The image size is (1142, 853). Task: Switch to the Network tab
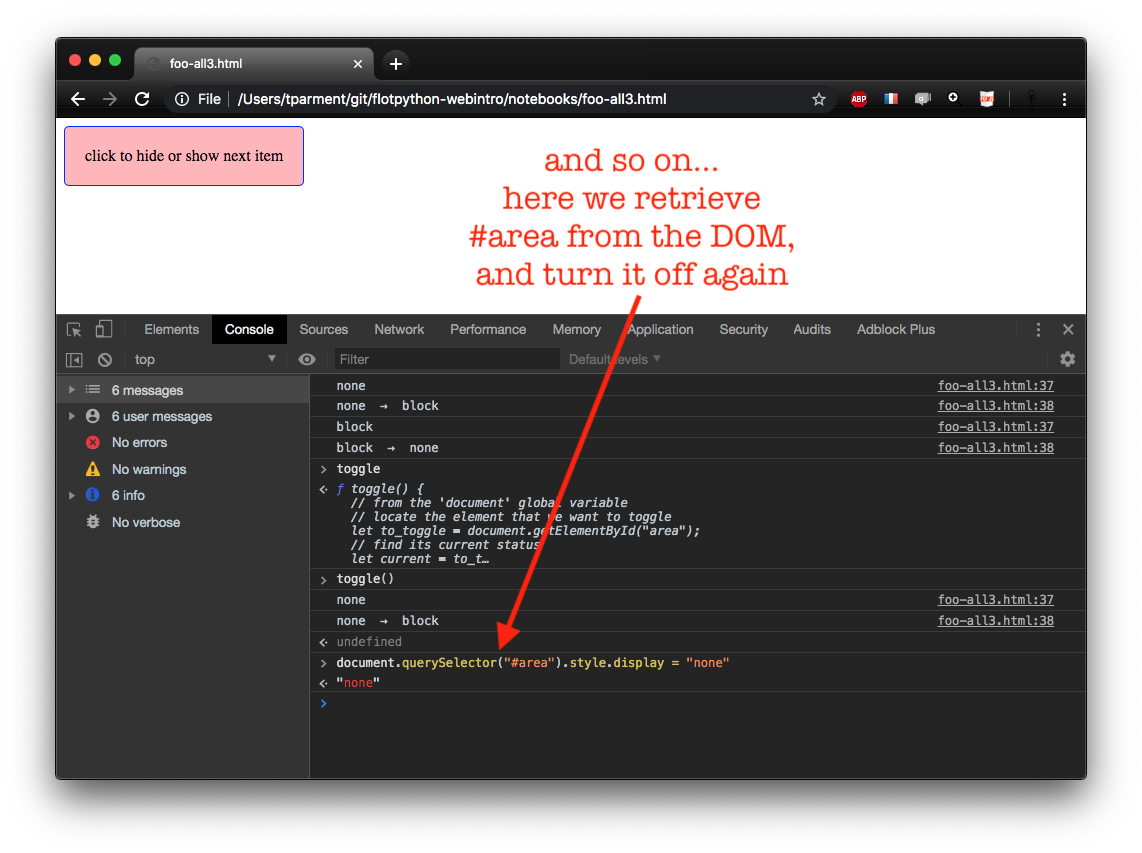[x=399, y=329]
